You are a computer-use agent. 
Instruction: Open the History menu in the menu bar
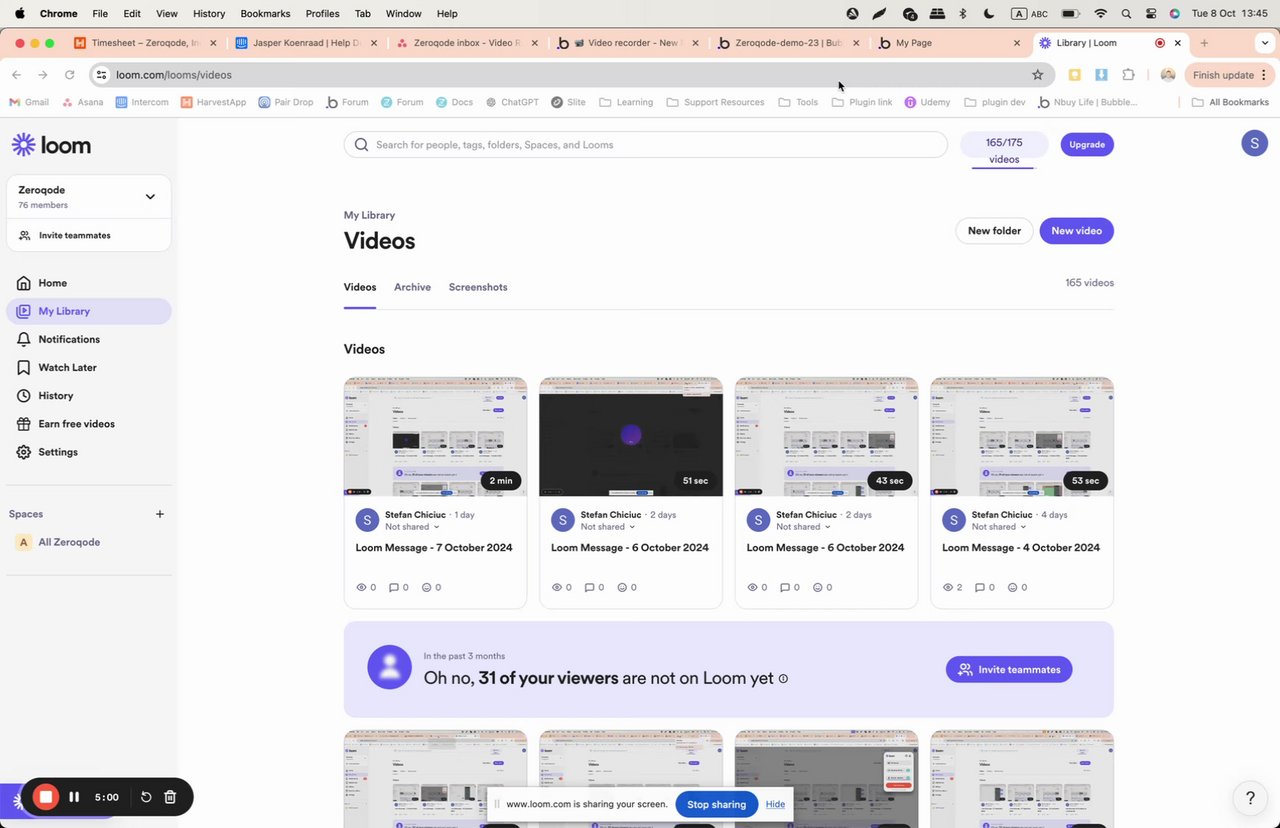[x=209, y=14]
